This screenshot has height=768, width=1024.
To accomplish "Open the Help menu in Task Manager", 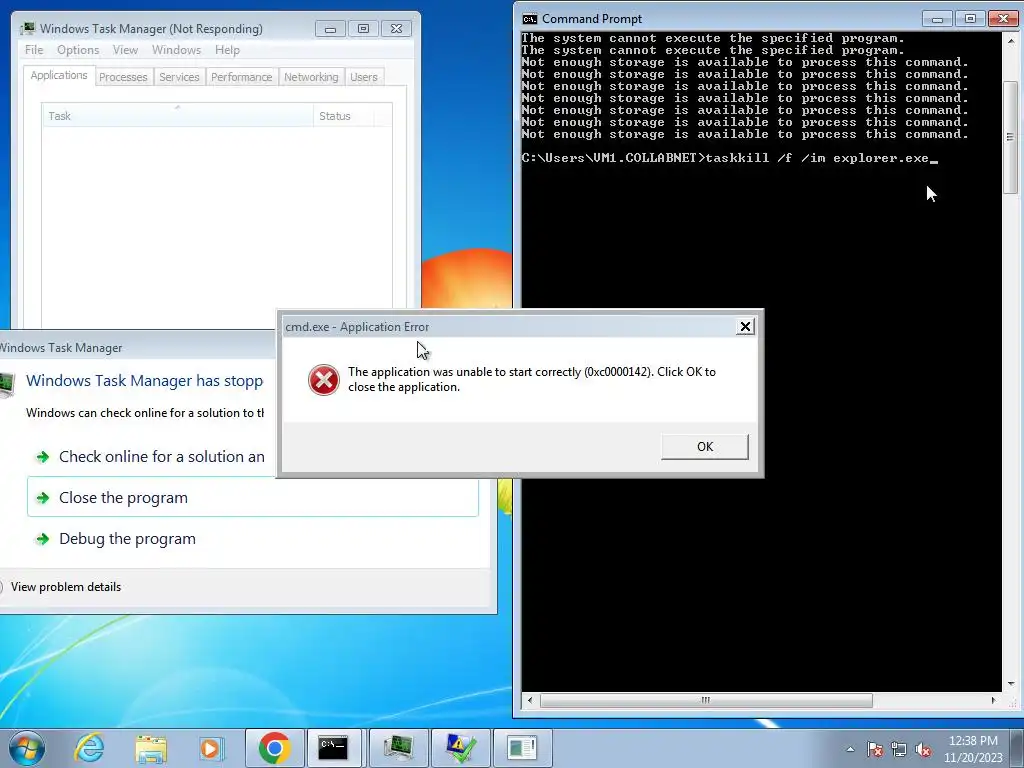I will point(227,50).
